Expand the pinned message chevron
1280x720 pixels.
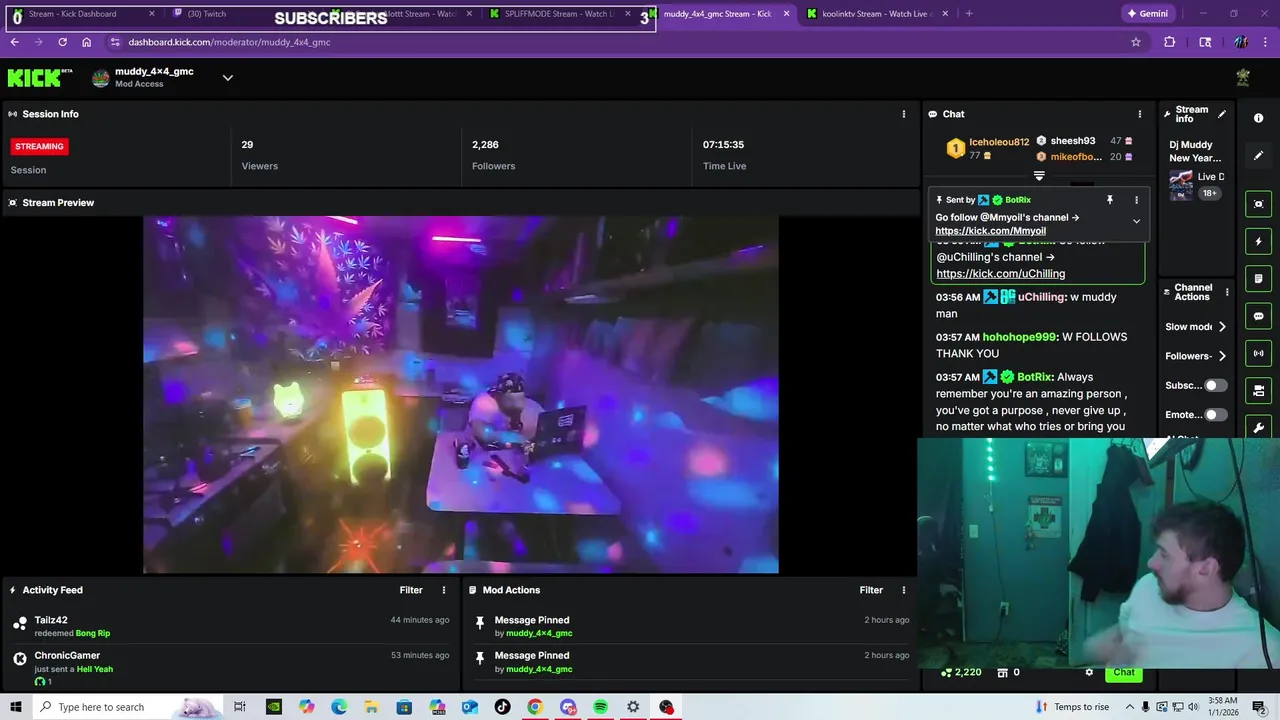click(1136, 221)
